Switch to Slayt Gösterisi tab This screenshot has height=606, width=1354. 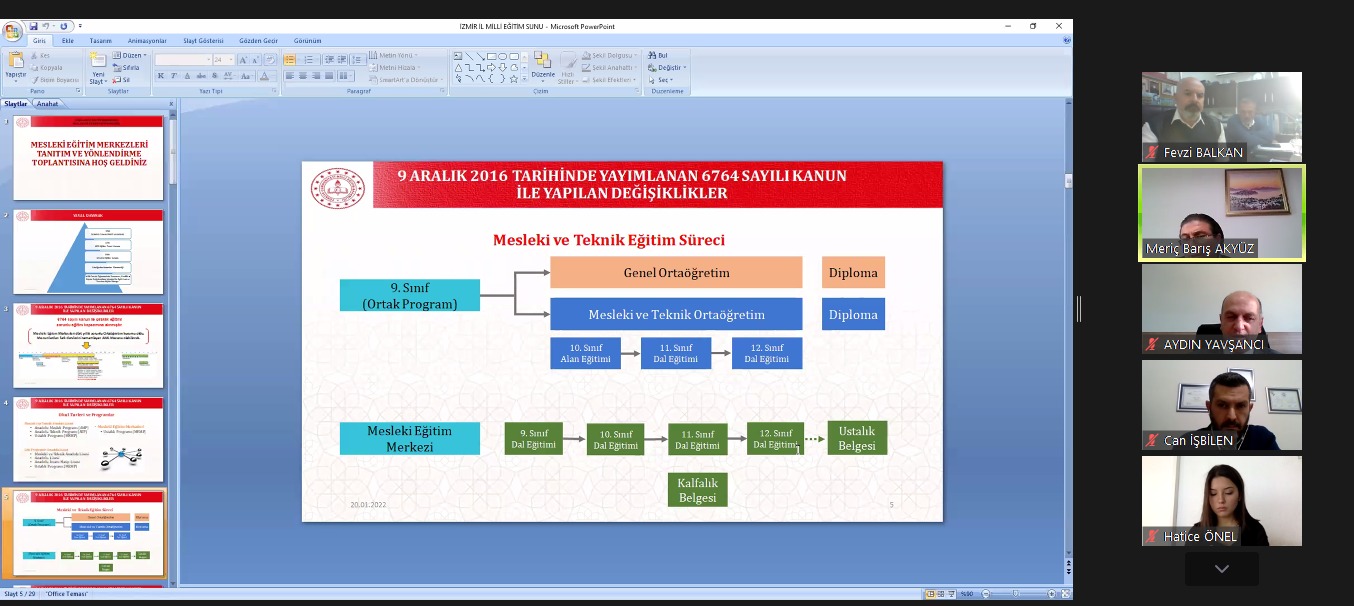pyautogui.click(x=204, y=41)
